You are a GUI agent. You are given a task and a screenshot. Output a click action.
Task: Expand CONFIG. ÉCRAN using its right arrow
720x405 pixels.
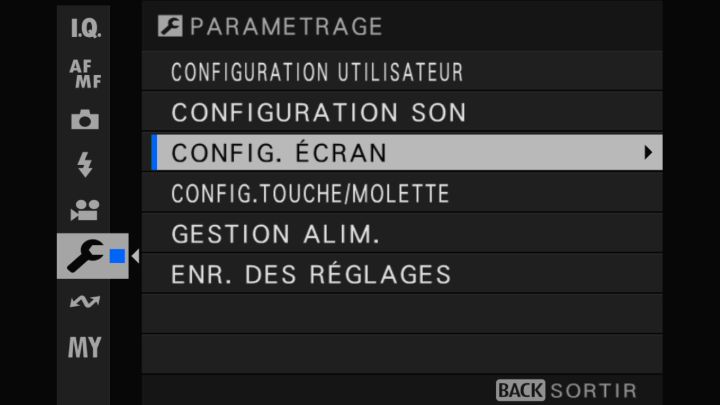pyautogui.click(x=648, y=153)
